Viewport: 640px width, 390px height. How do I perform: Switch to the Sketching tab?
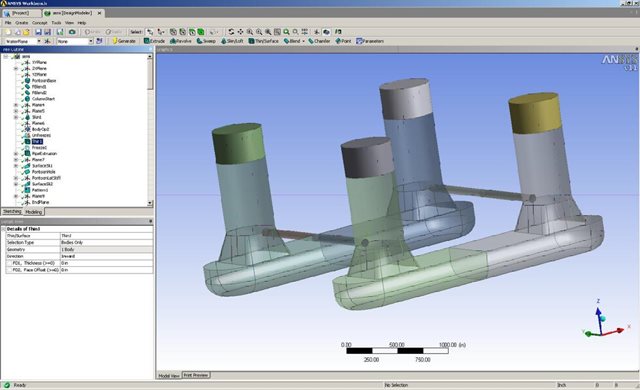[x=12, y=211]
